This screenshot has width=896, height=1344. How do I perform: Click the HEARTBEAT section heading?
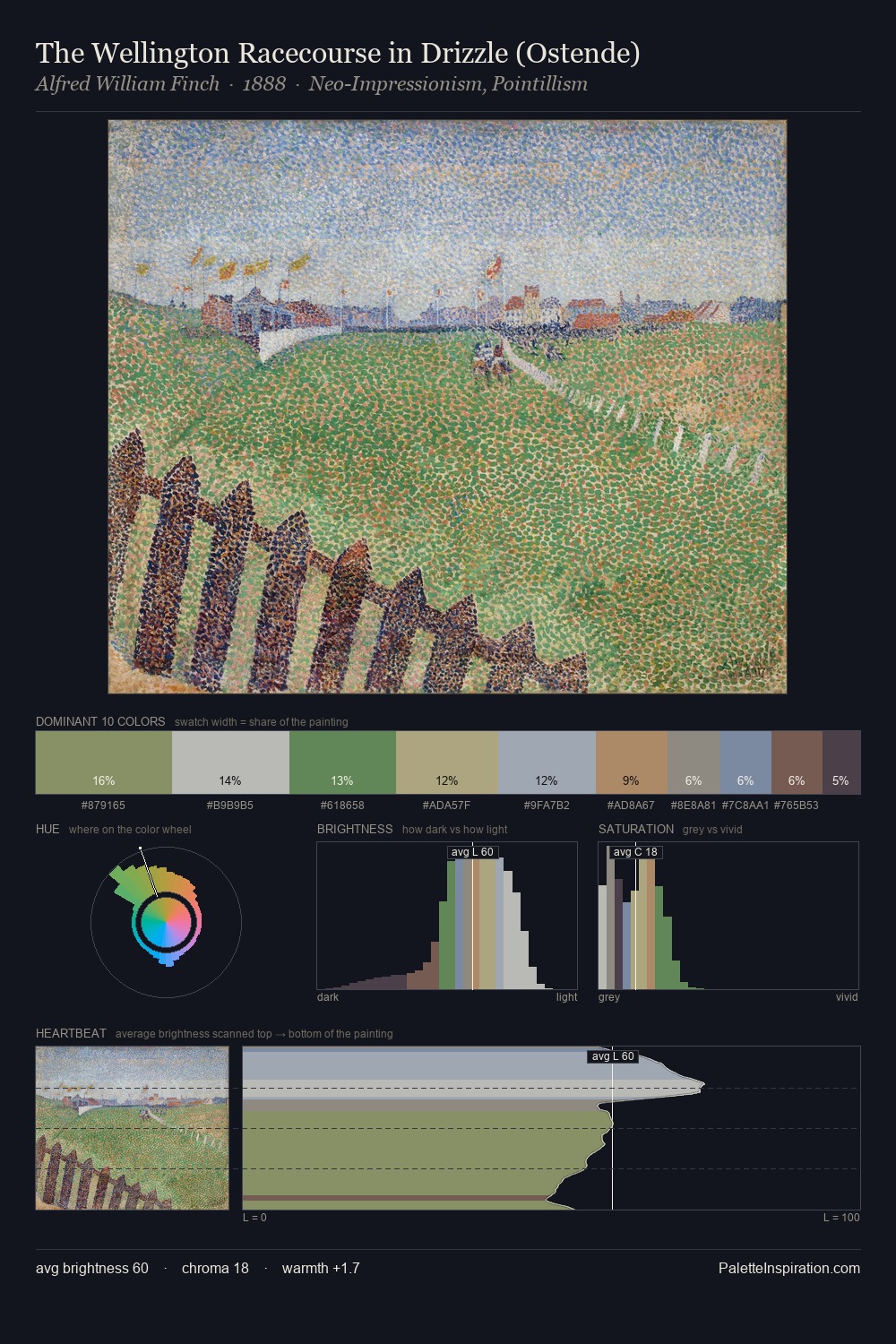(x=71, y=1033)
